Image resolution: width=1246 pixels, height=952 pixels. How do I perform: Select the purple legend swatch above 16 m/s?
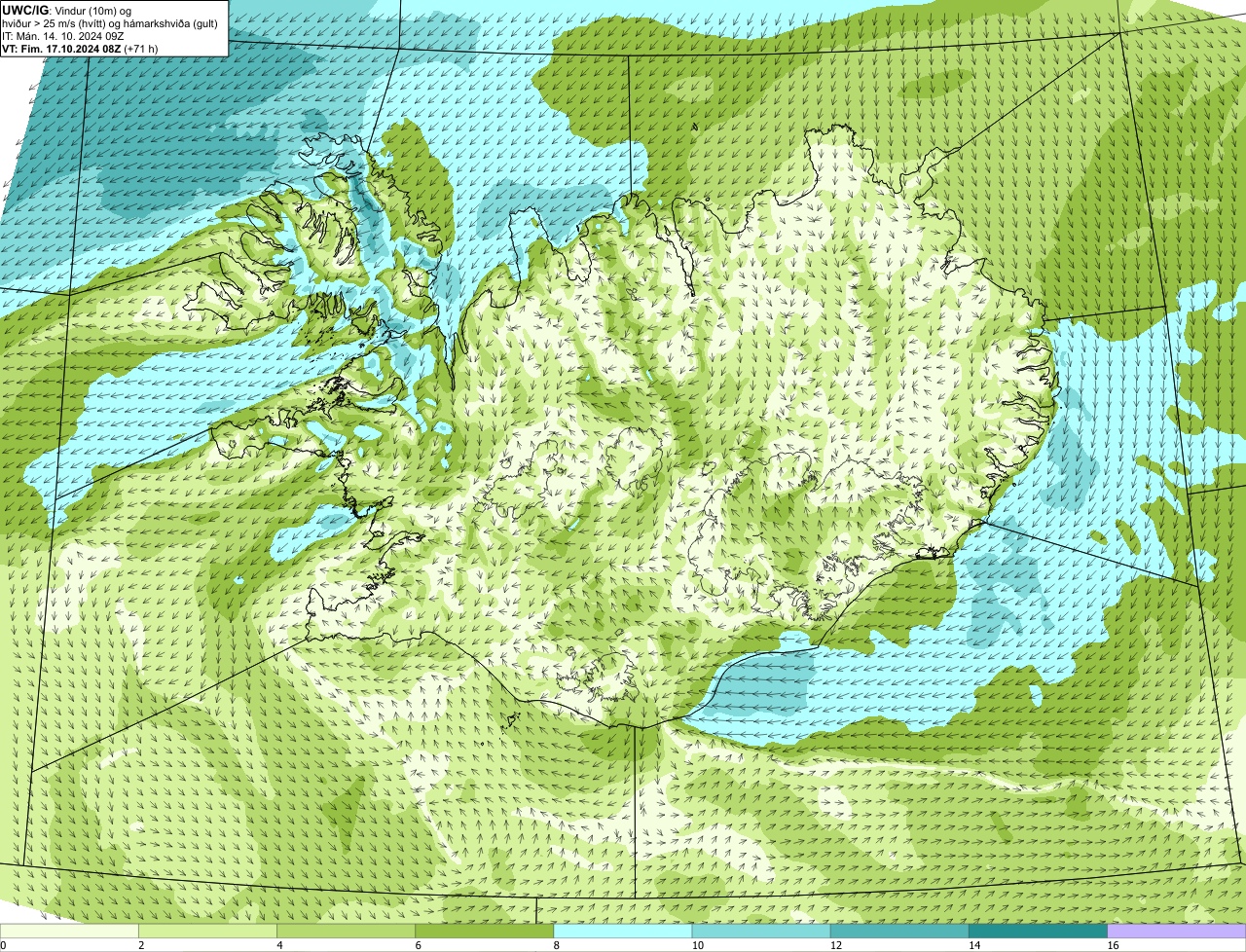tap(1176, 932)
